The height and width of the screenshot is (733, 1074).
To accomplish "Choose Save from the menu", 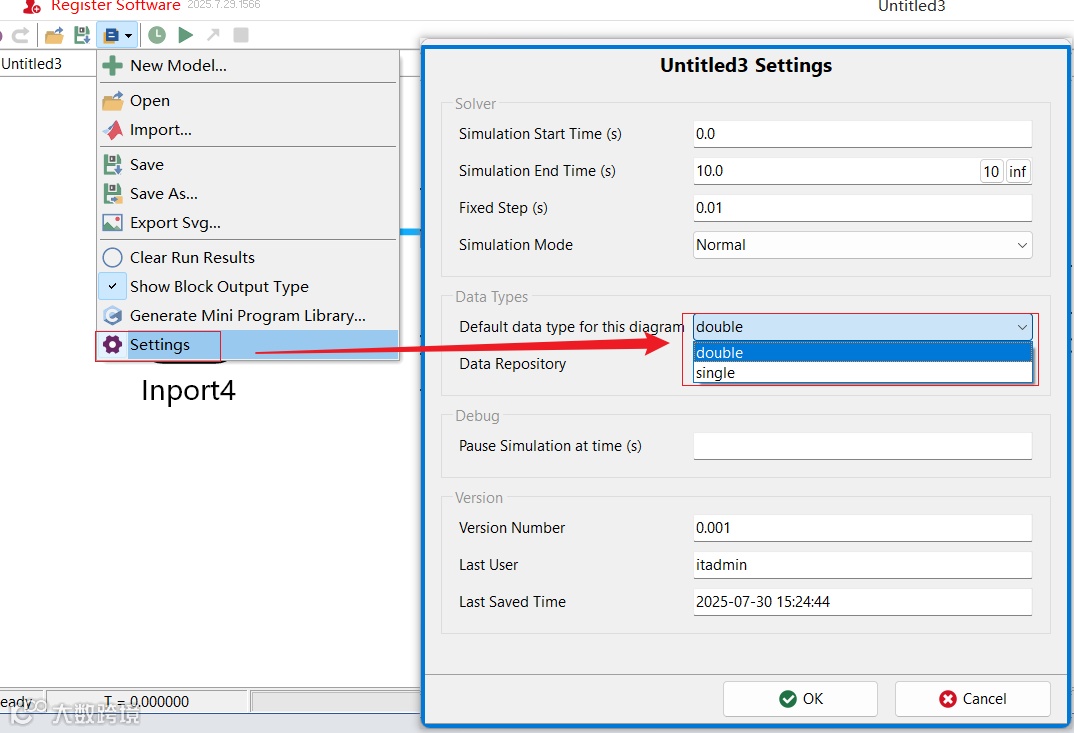I will click(248, 164).
